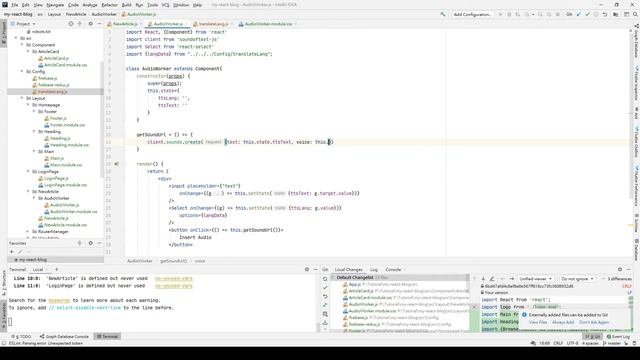Click the Terminal settings gear icon
This screenshot has width=640, height=360.
(307, 269)
